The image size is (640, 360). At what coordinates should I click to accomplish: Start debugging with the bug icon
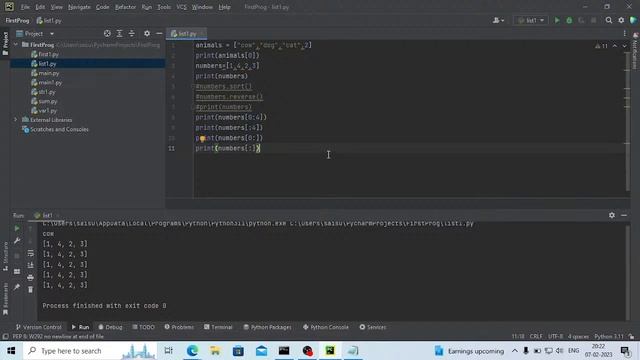tap(569, 20)
